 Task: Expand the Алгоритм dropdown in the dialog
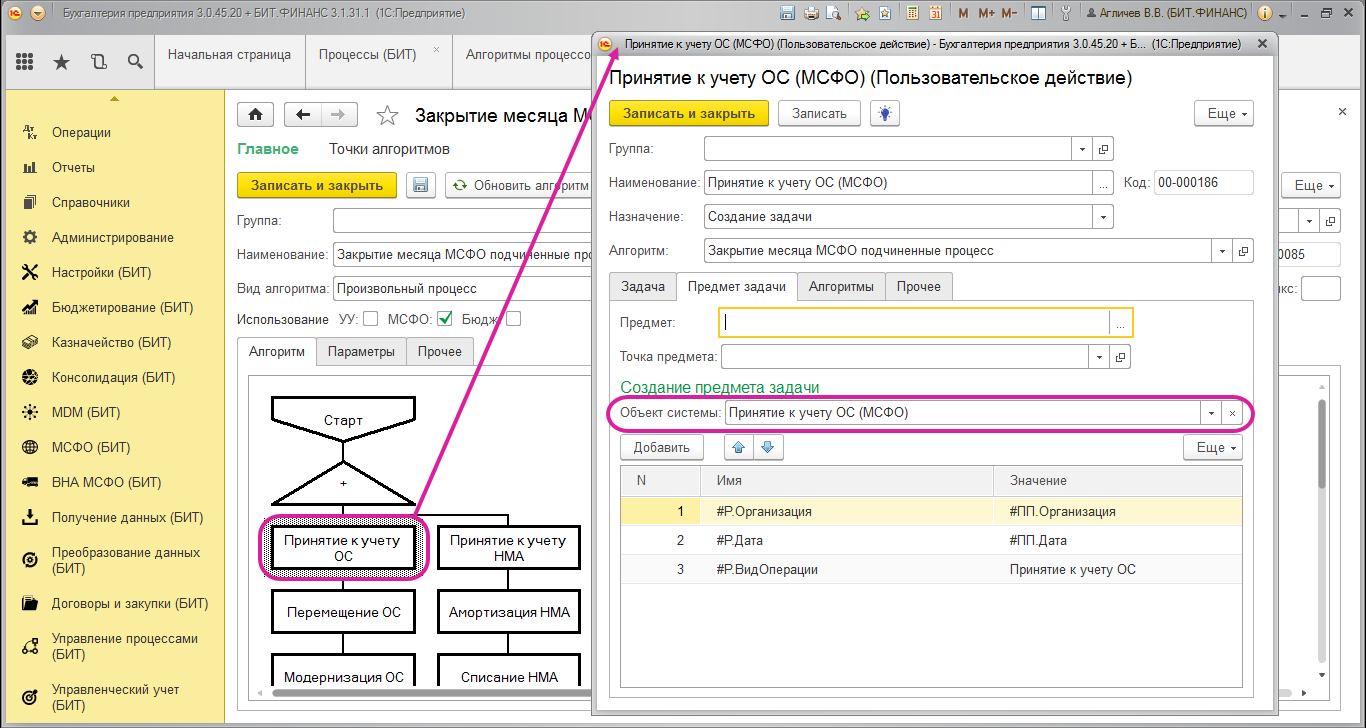[x=1222, y=251]
